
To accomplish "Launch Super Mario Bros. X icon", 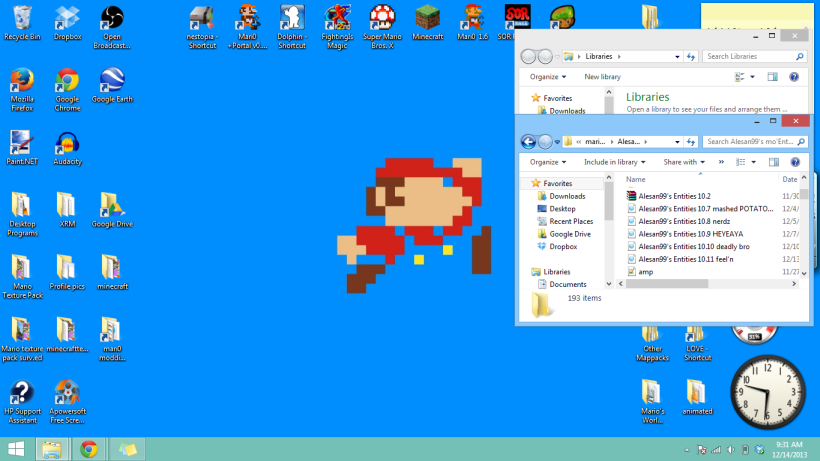I will coord(382,28).
